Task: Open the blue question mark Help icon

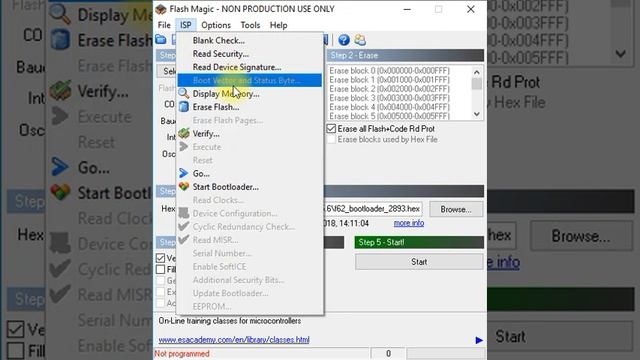Action: pos(344,40)
